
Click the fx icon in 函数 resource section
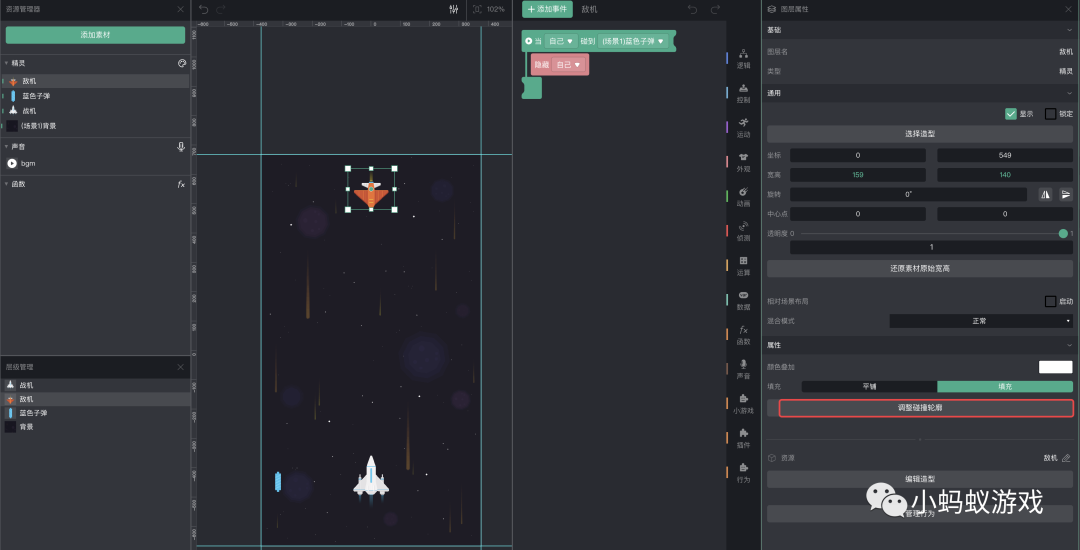pos(181,184)
